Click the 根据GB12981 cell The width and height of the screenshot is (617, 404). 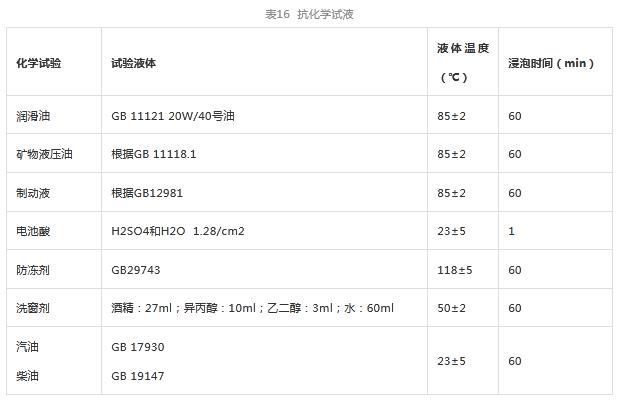pyautogui.click(x=149, y=193)
